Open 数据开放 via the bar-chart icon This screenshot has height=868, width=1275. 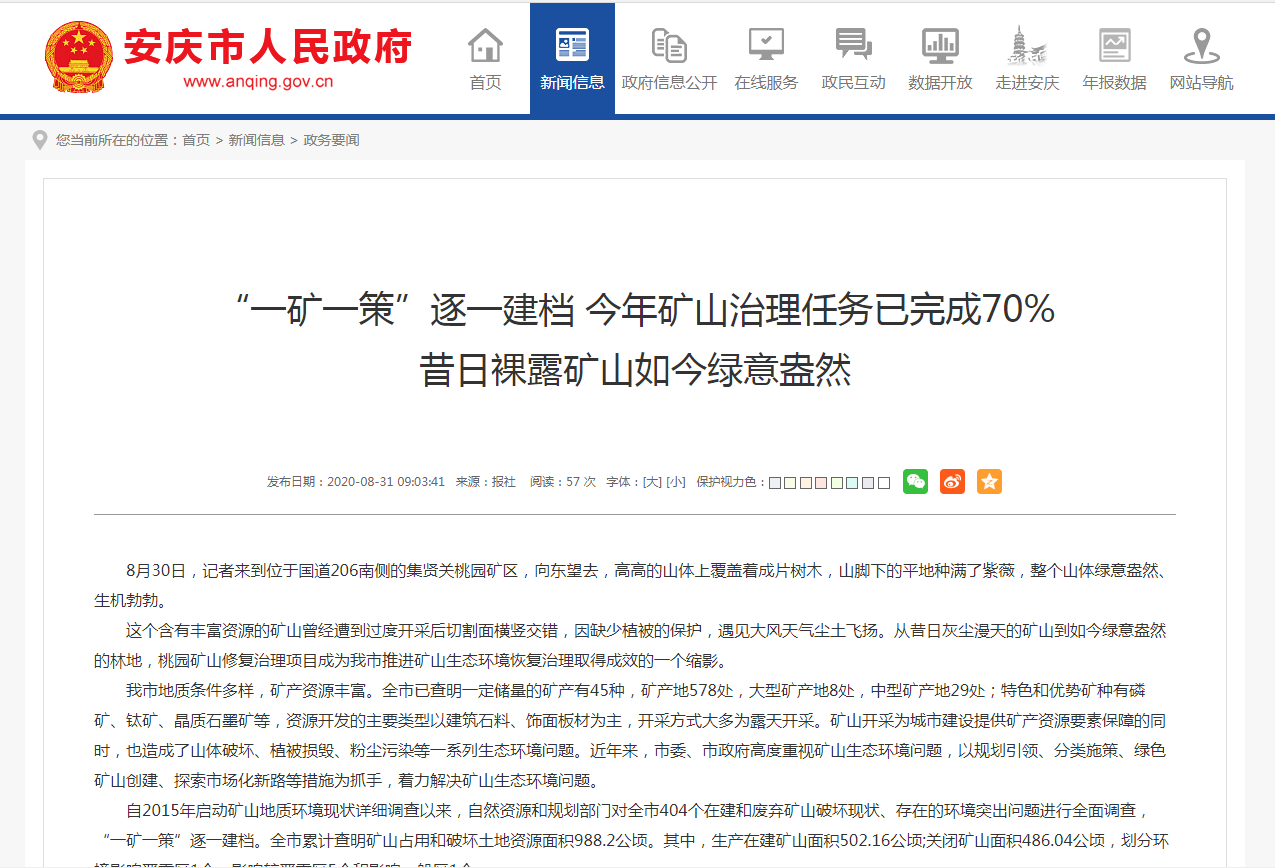pyautogui.click(x=940, y=44)
